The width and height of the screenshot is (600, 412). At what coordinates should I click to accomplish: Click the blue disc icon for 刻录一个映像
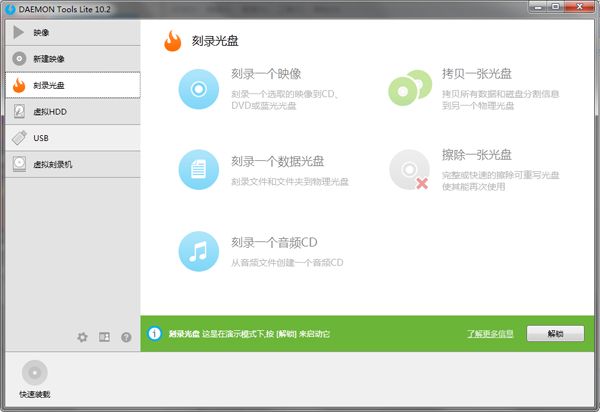coord(199,89)
